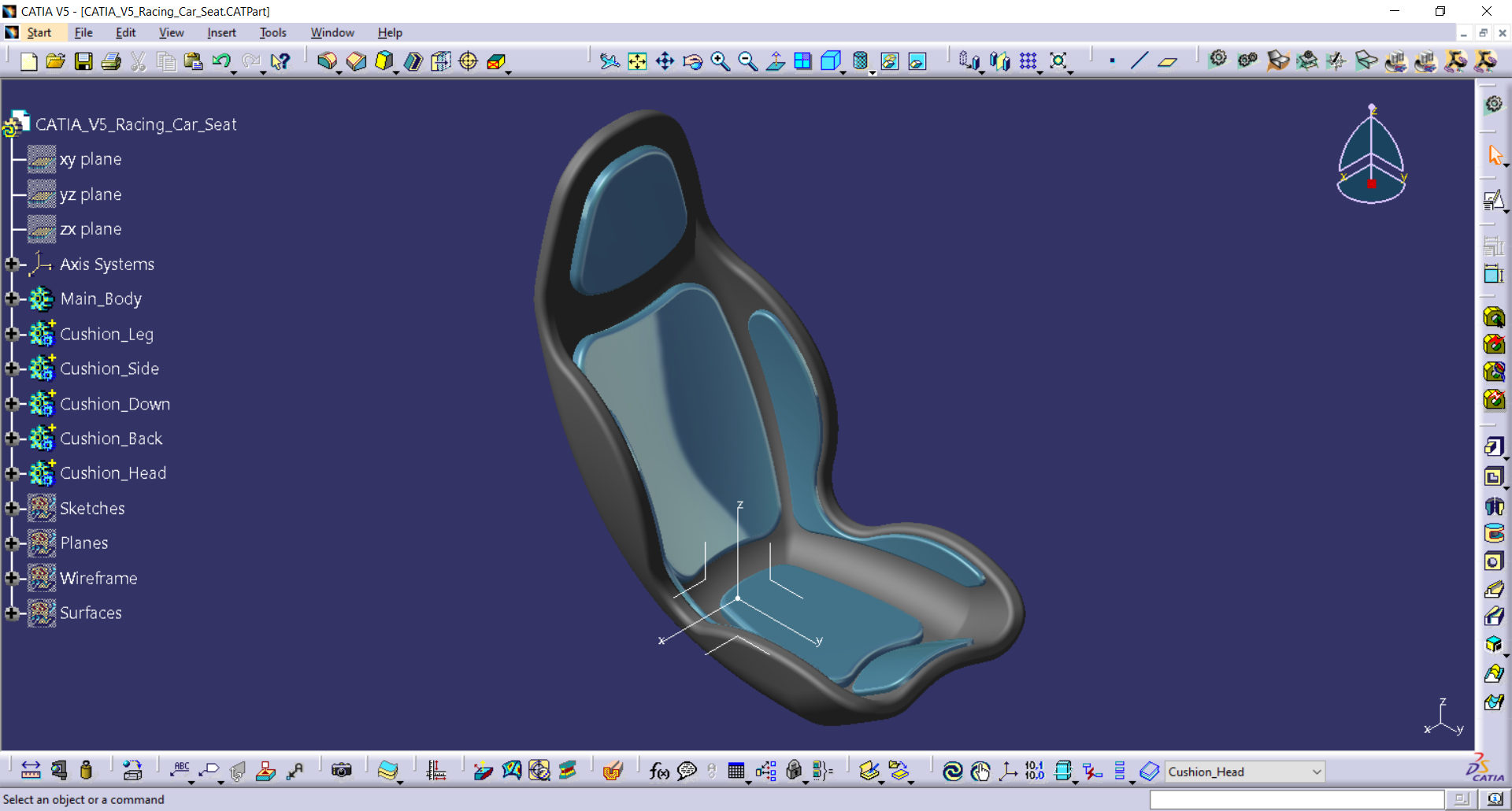Click the Print icon
Image resolution: width=1512 pixels, height=811 pixels.
click(111, 61)
